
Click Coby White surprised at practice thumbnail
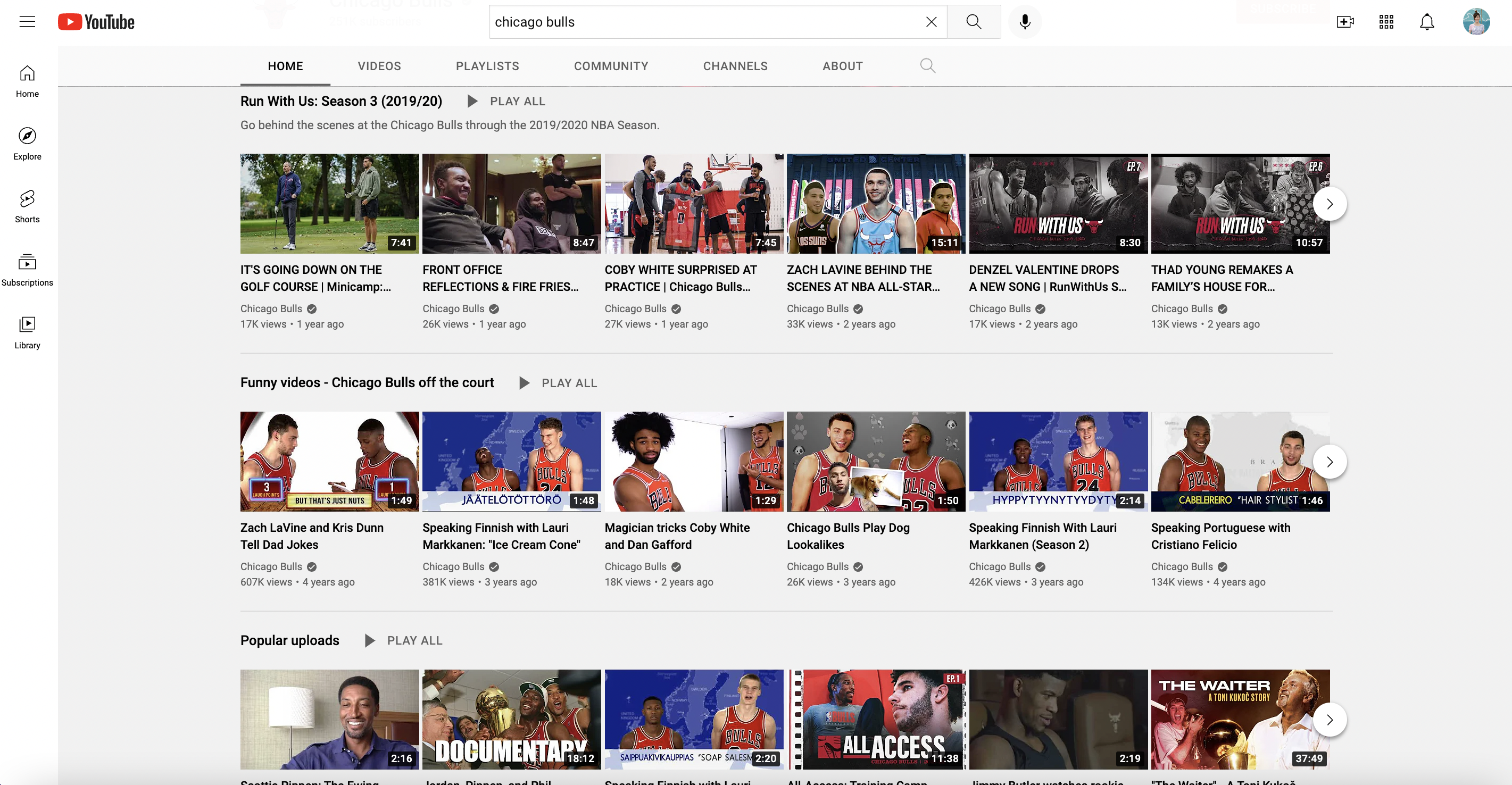[693, 203]
